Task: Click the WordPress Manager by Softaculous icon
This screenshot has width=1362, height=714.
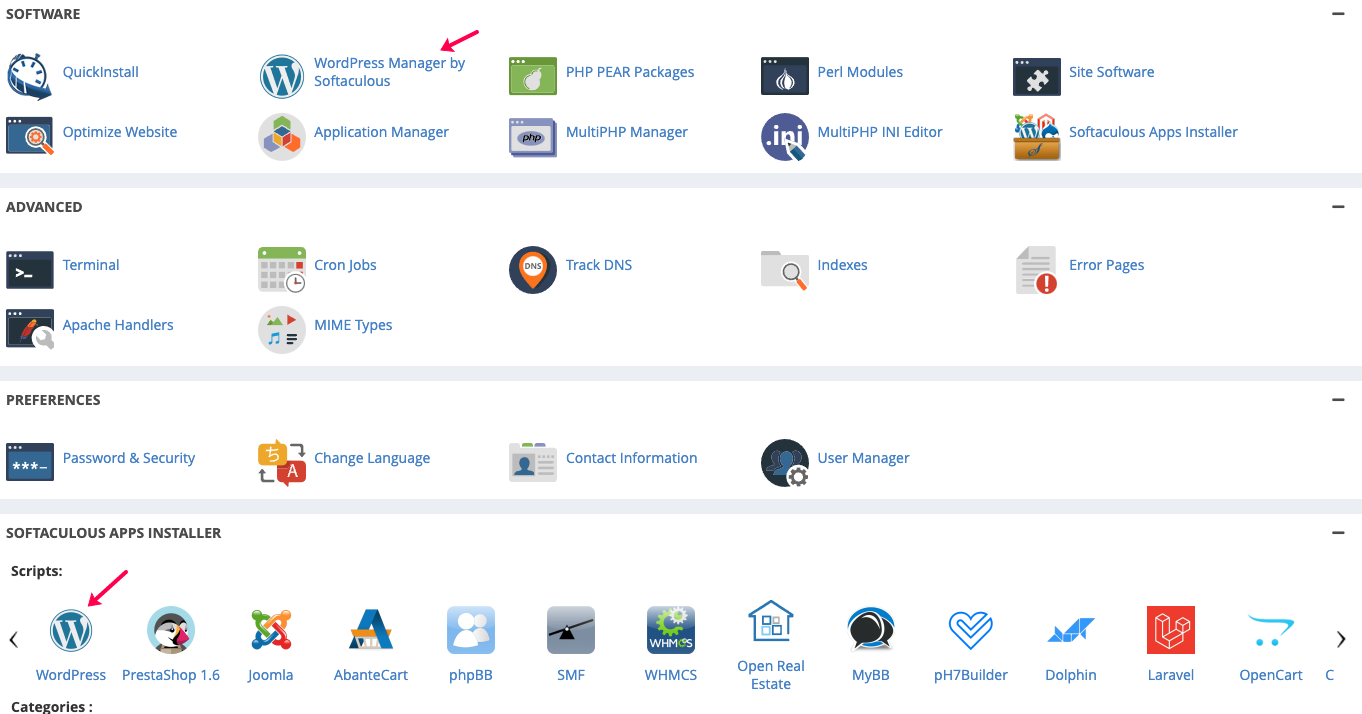Action: tap(282, 76)
